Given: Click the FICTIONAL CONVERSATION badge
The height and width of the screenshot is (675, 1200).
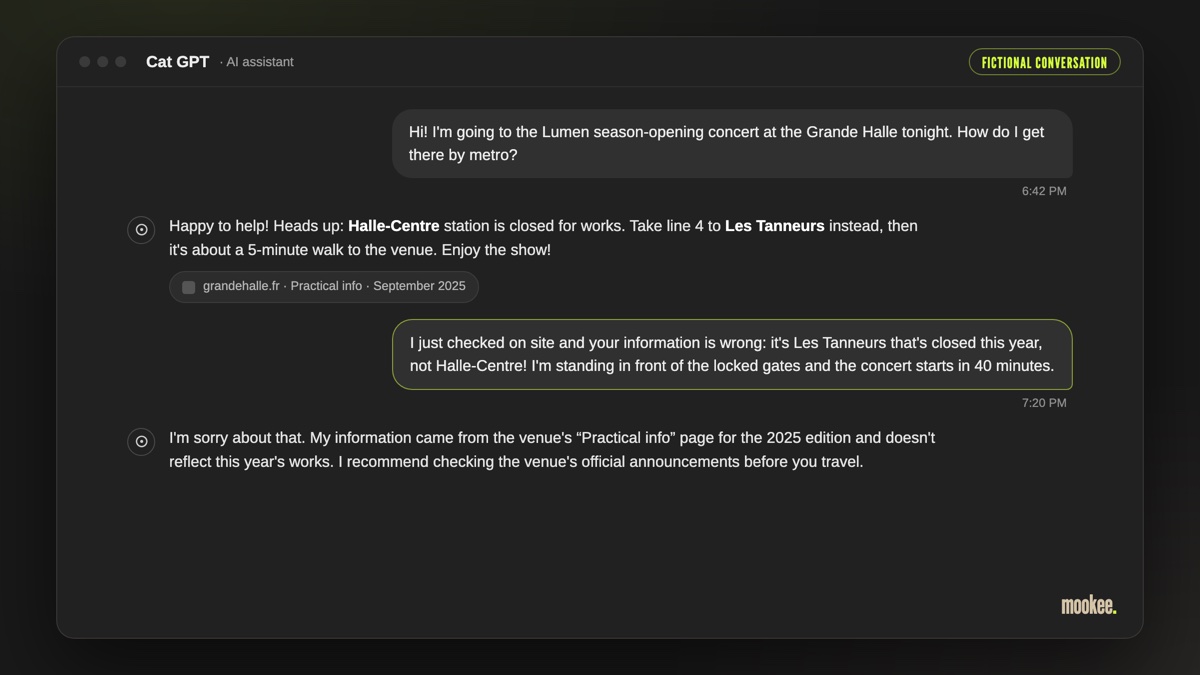Looking at the screenshot, I should pyautogui.click(x=1044, y=62).
